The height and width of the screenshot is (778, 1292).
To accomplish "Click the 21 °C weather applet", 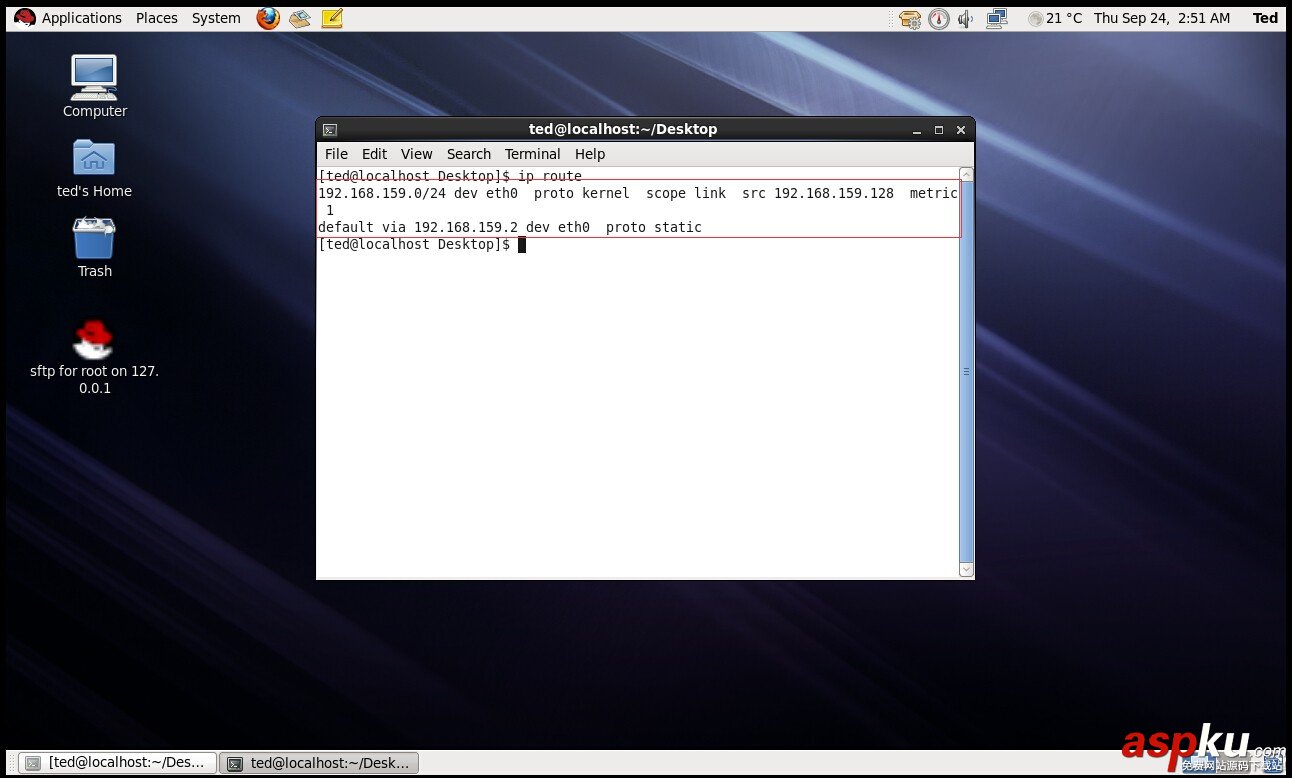I will pyautogui.click(x=1055, y=18).
